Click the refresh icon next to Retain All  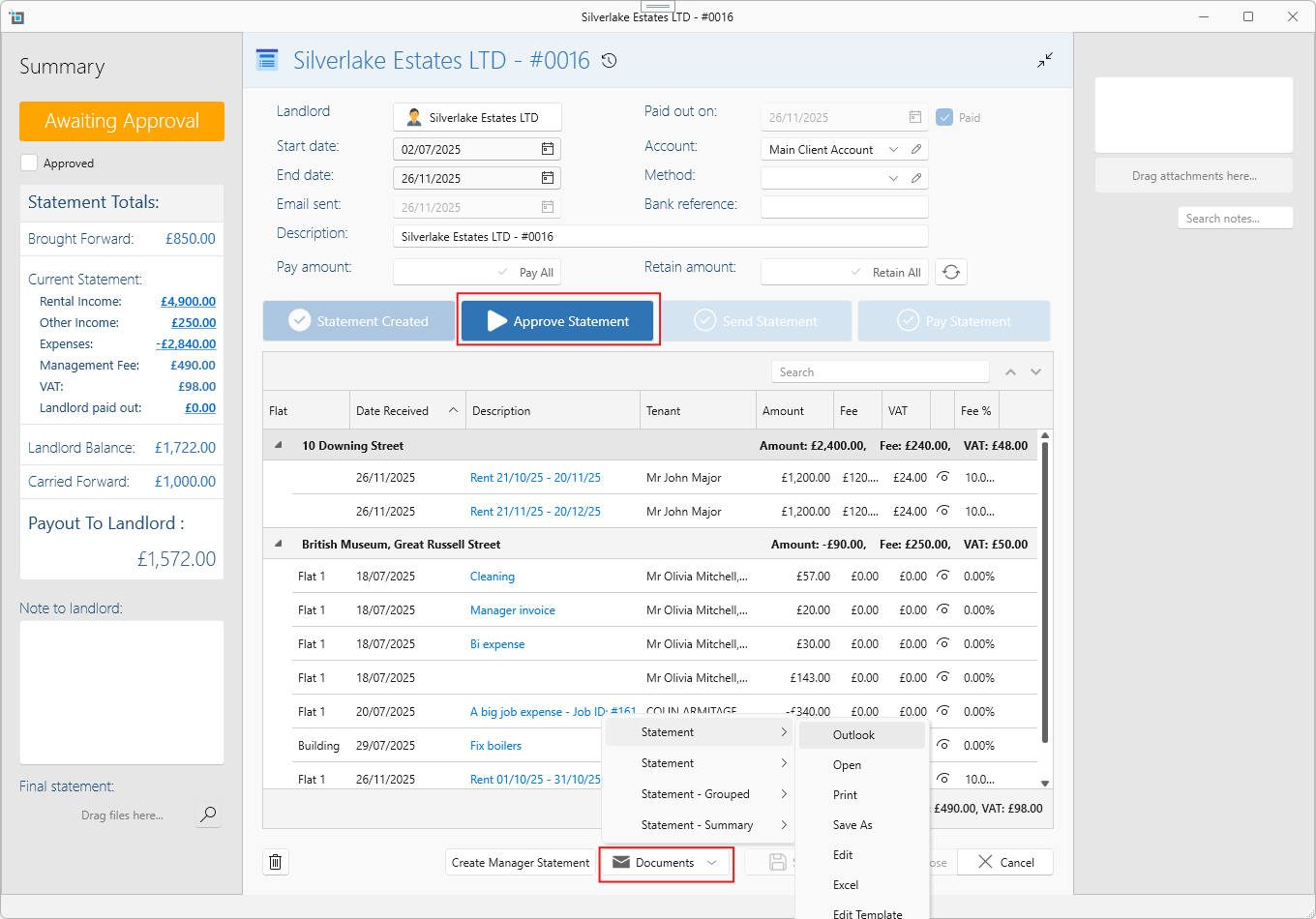(951, 273)
